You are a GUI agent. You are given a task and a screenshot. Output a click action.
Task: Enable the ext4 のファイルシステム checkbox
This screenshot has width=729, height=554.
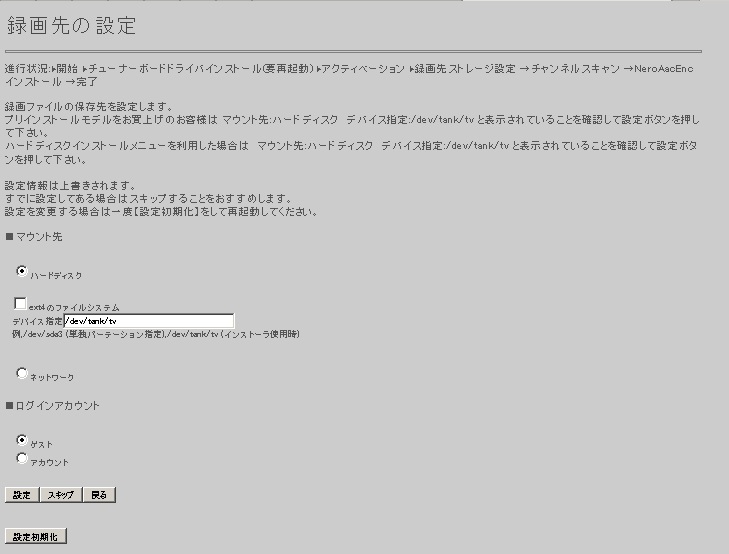20,303
